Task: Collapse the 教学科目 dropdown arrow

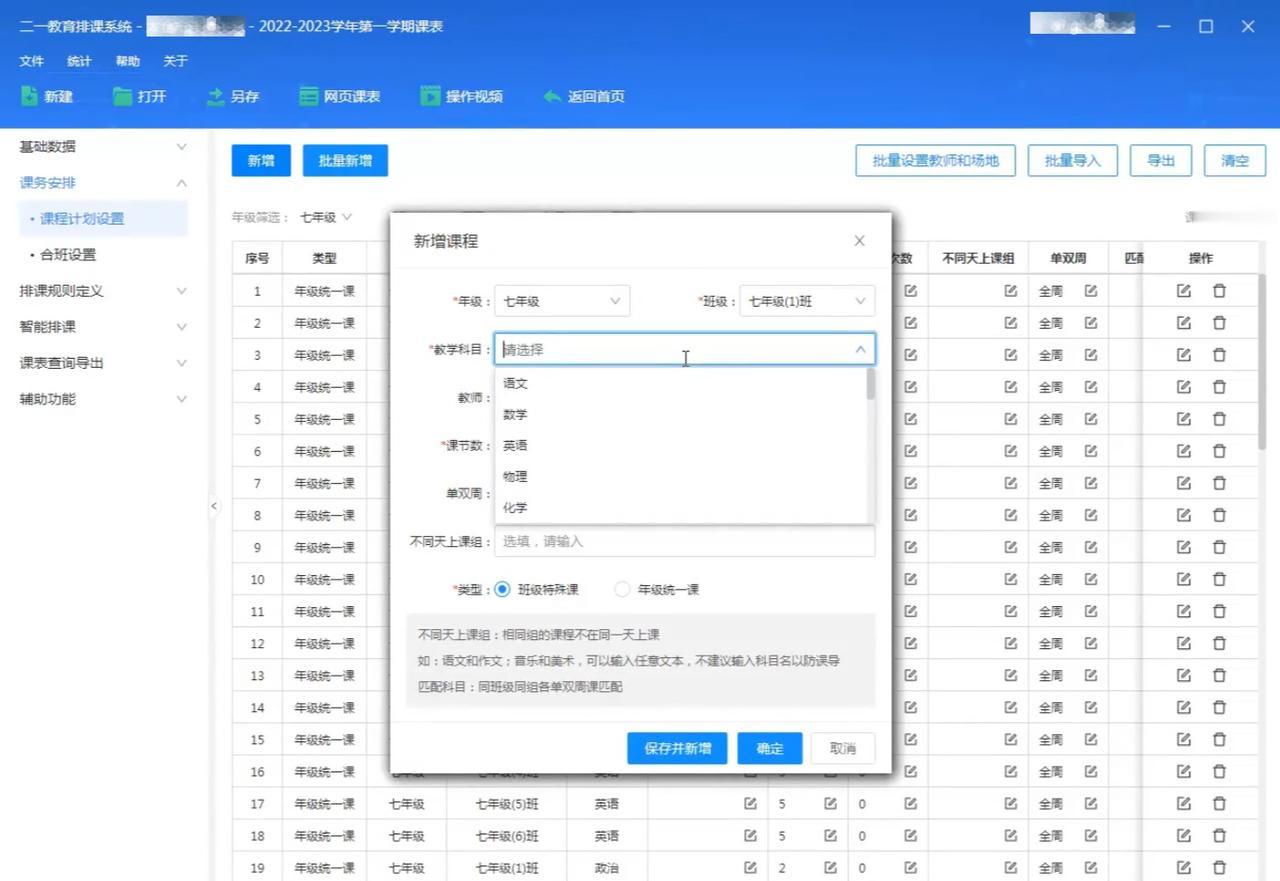Action: pos(860,349)
